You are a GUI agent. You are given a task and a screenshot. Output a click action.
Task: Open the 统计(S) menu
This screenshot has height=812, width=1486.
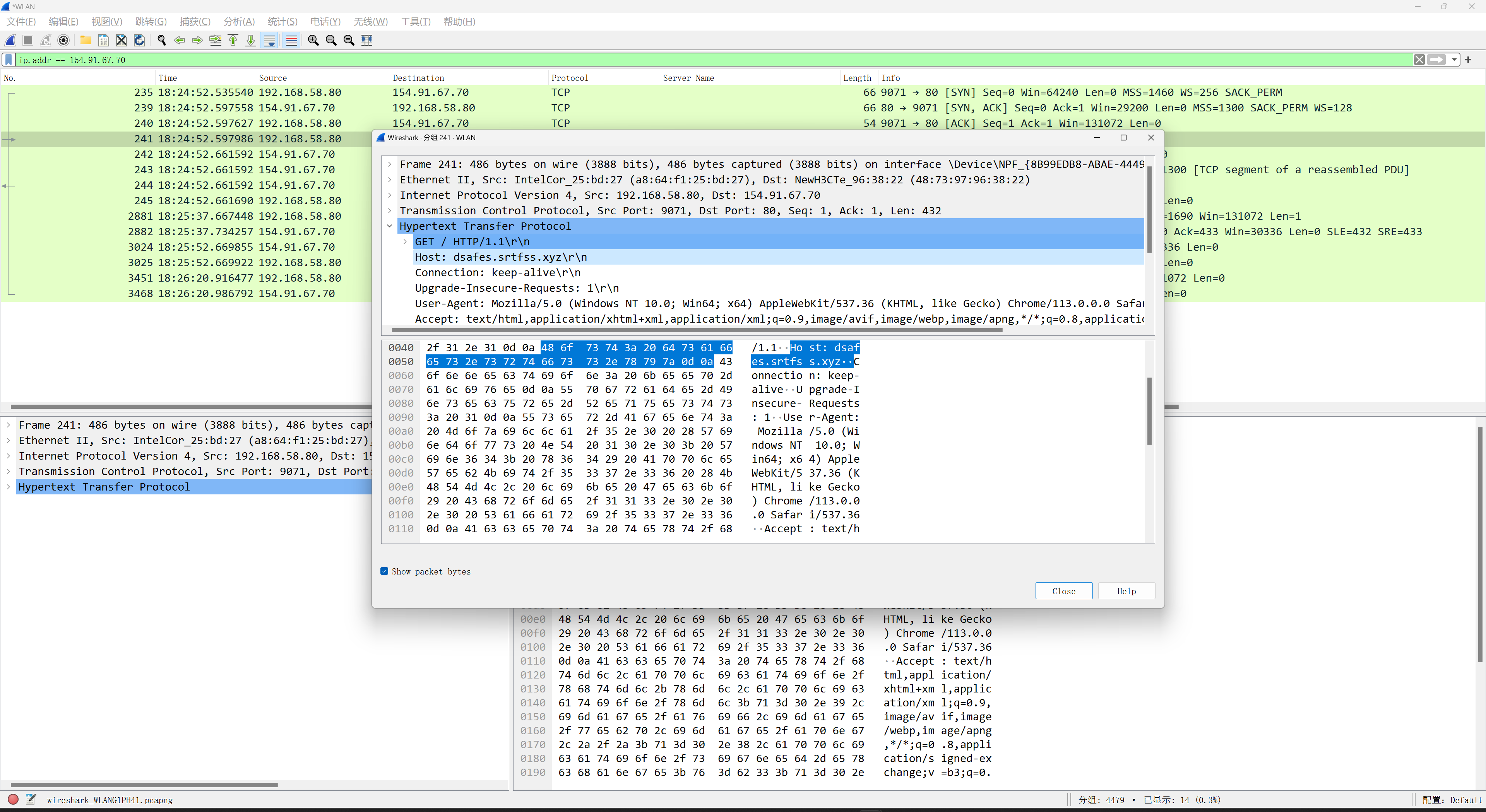(282, 21)
